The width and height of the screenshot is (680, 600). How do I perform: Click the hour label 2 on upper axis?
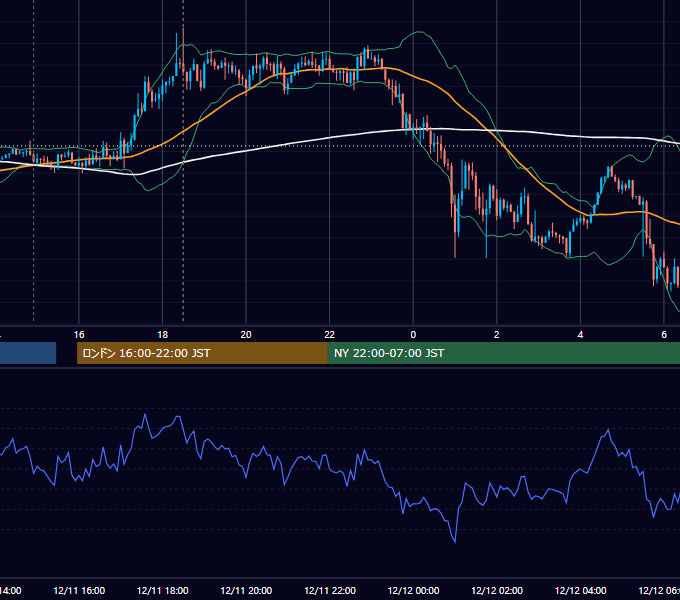(x=497, y=335)
